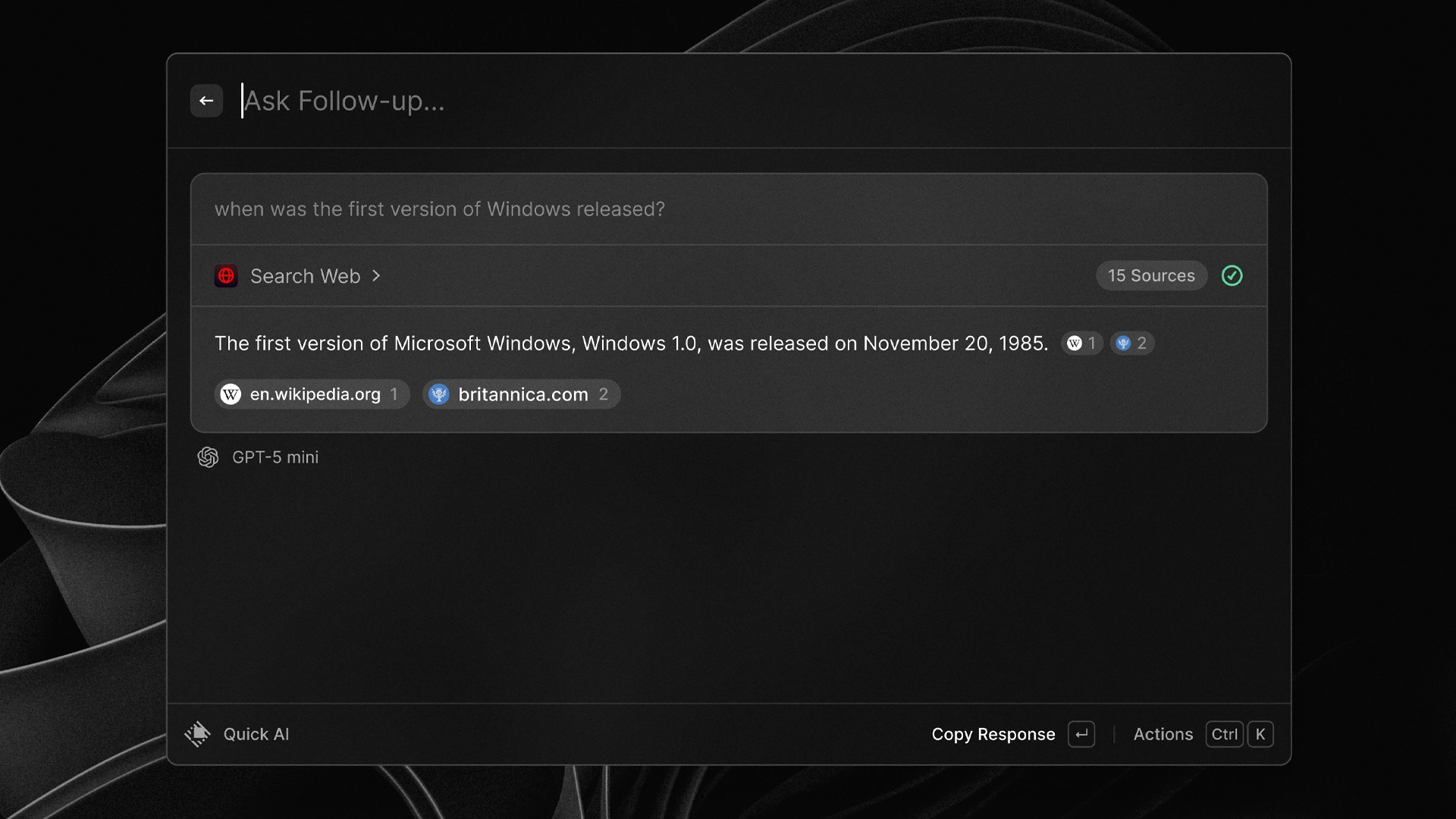This screenshot has height=819, width=1456.
Task: Click Copy Response
Action: (x=993, y=734)
